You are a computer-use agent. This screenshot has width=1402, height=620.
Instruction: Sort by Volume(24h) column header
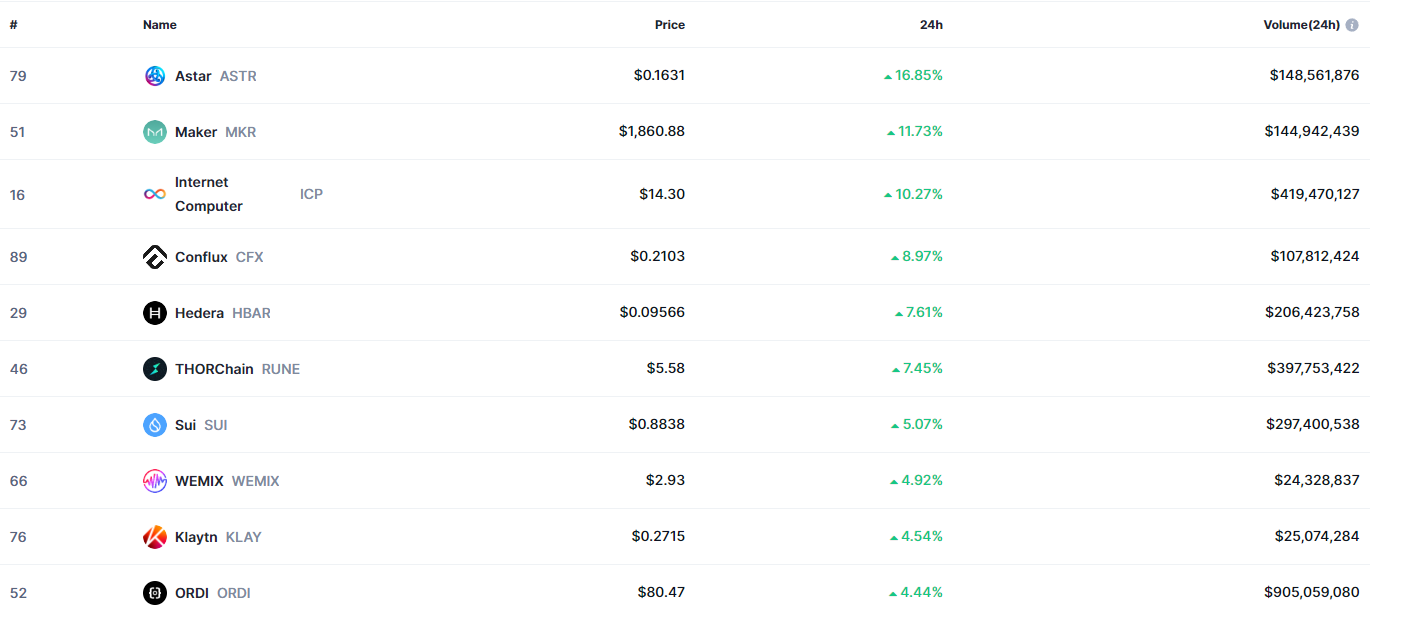[x=1301, y=25]
